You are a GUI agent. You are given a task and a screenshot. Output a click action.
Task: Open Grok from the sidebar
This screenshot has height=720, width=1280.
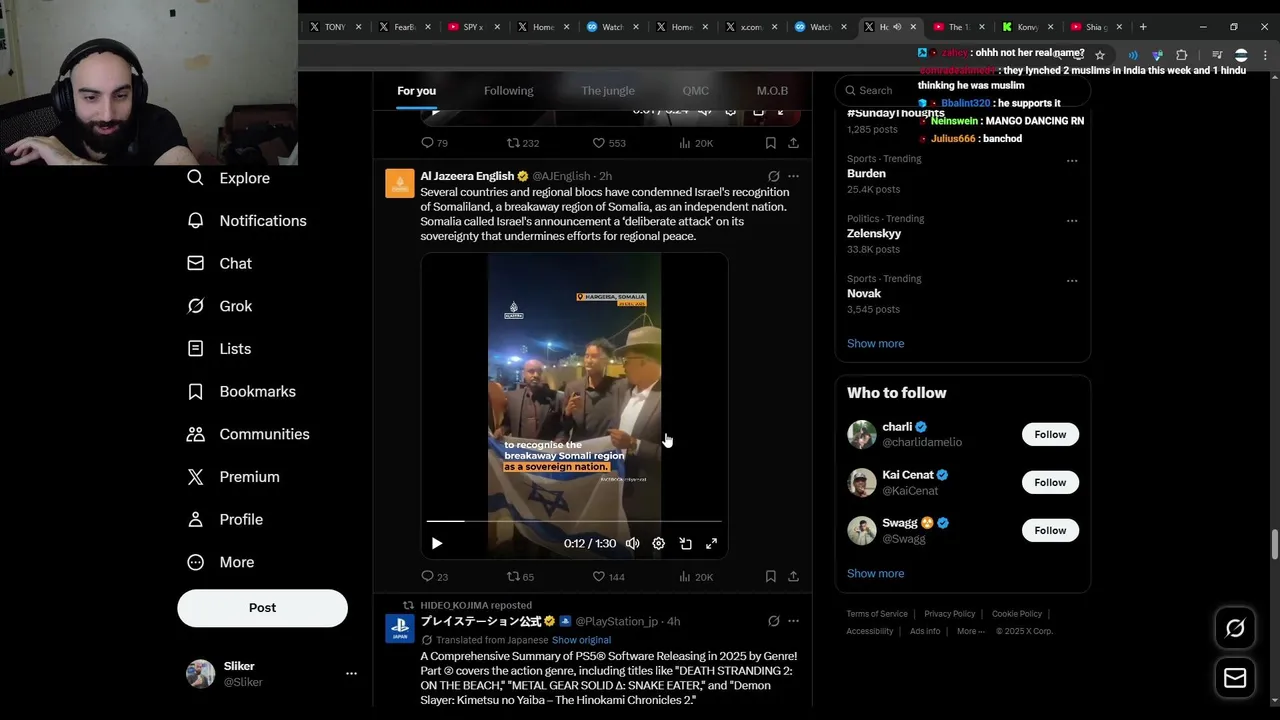click(x=220, y=306)
